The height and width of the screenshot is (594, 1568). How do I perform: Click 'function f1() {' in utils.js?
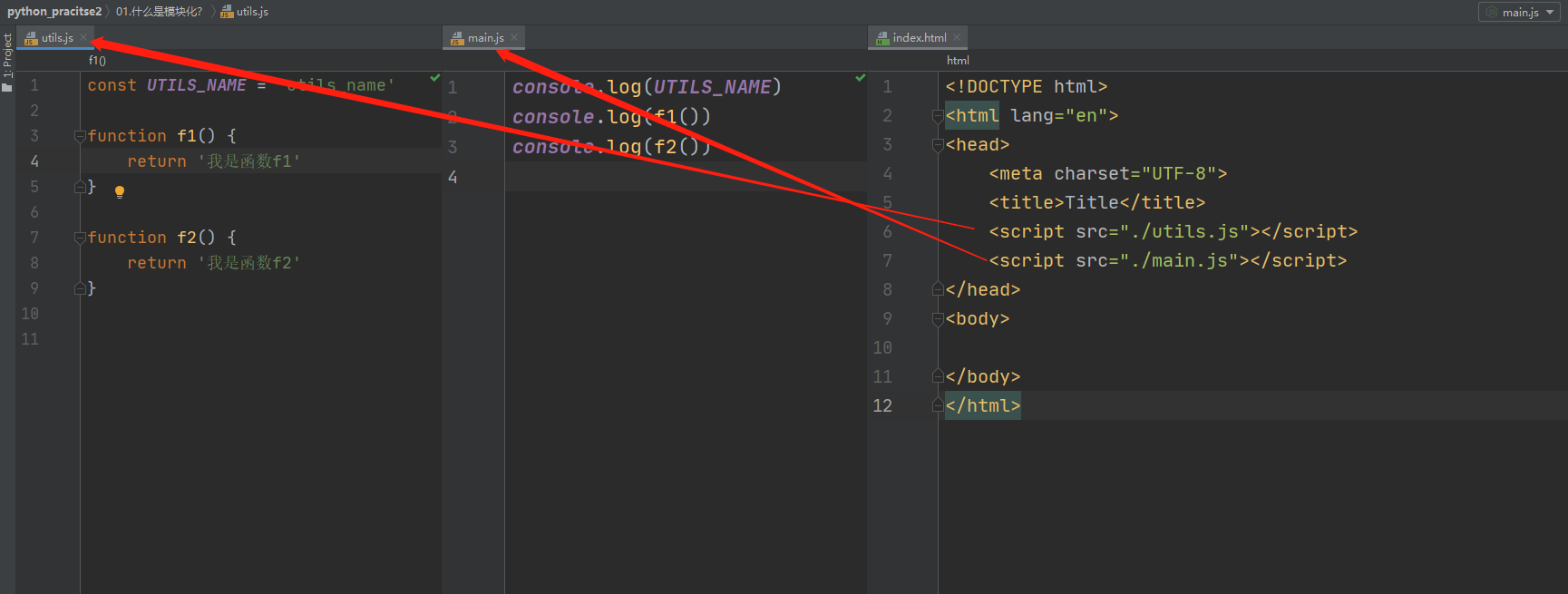click(161, 136)
